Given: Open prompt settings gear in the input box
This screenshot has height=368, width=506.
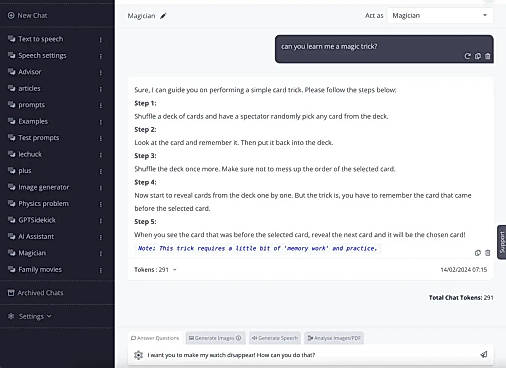Looking at the screenshot, I should pos(138,355).
